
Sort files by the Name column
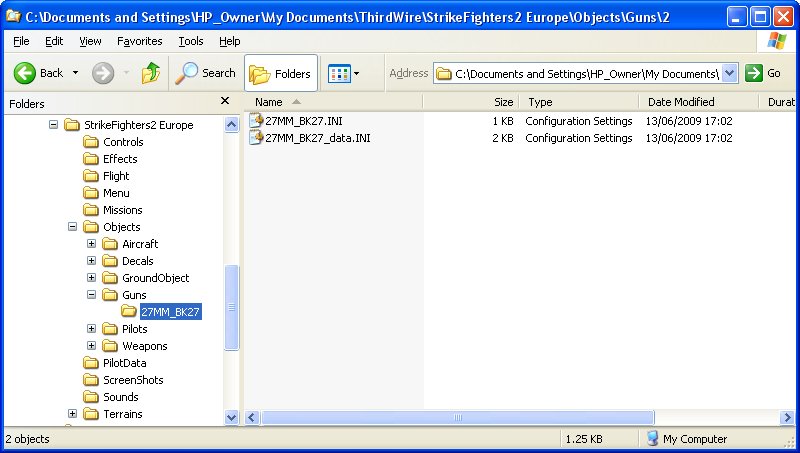(x=334, y=102)
